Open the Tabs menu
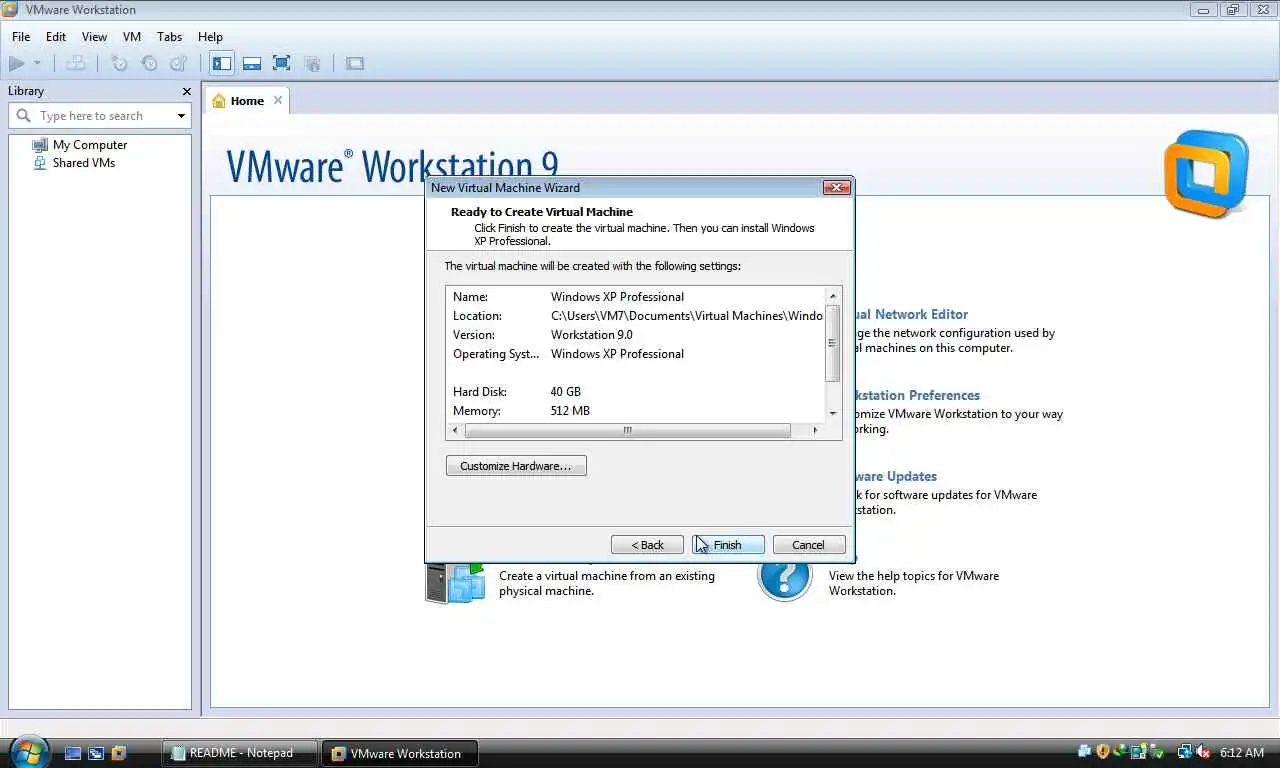Screen dimensions: 1280x768 [170, 36]
